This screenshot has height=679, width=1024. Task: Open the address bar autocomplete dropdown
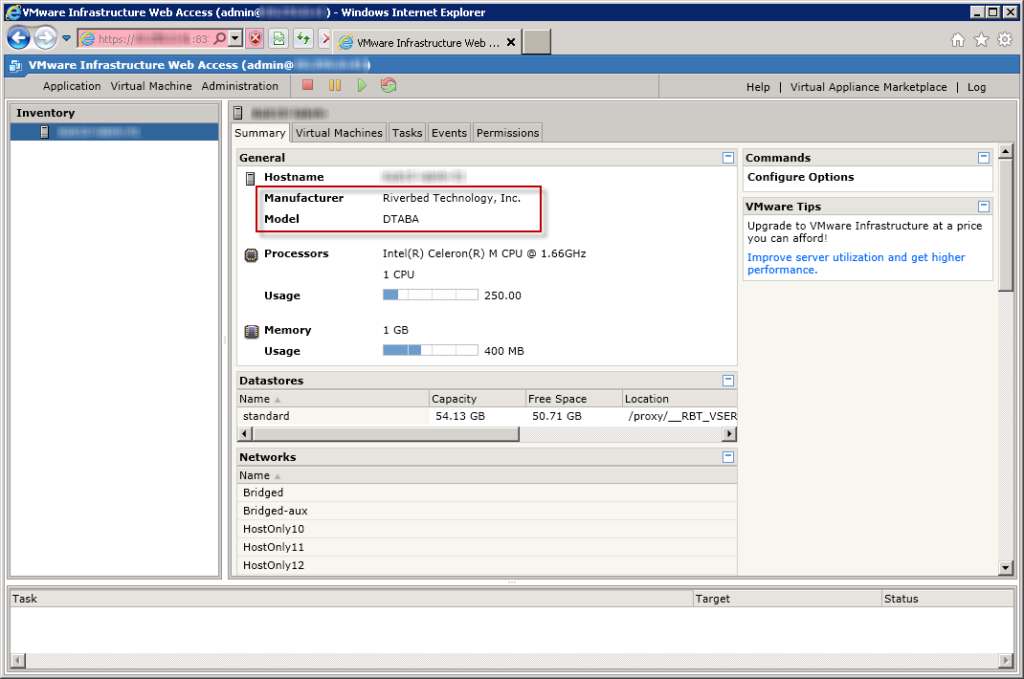pyautogui.click(x=236, y=39)
